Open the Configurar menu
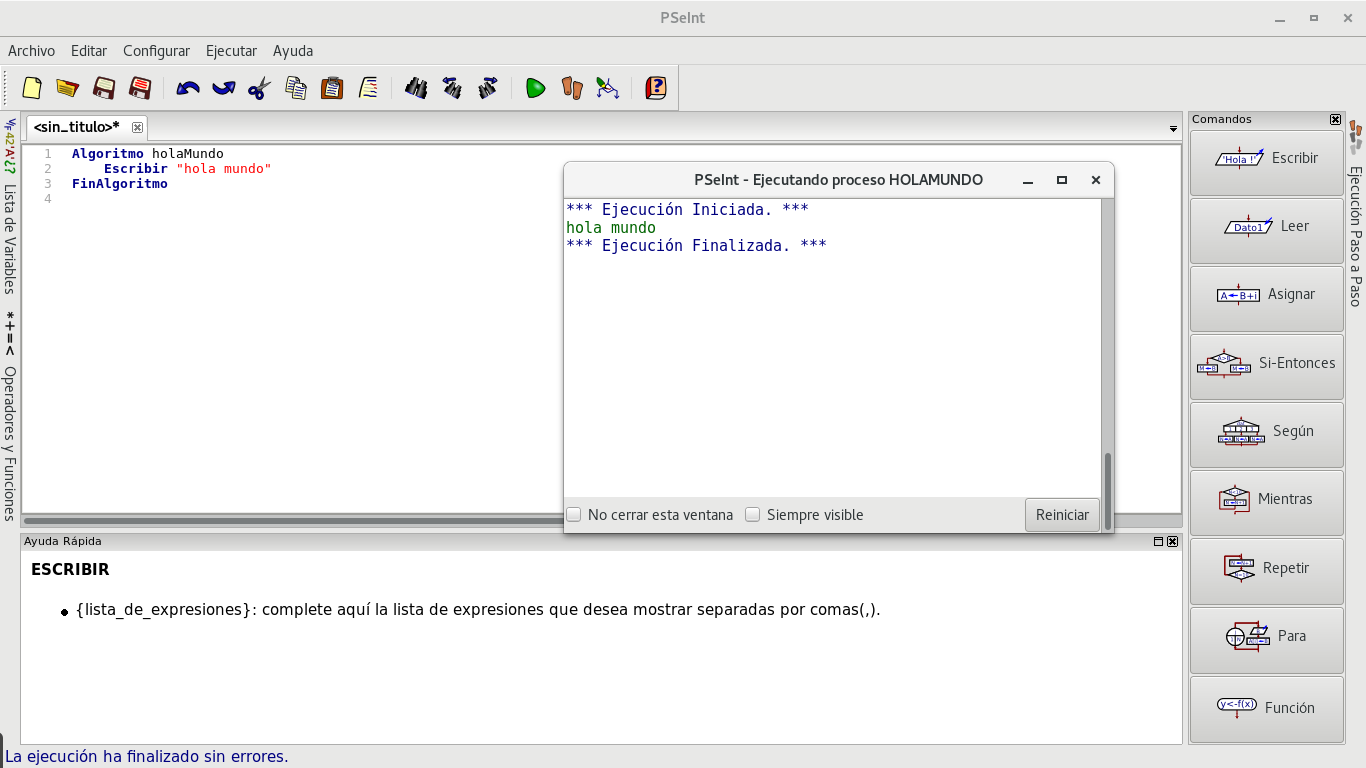The height and width of the screenshot is (768, 1366). tap(156, 51)
